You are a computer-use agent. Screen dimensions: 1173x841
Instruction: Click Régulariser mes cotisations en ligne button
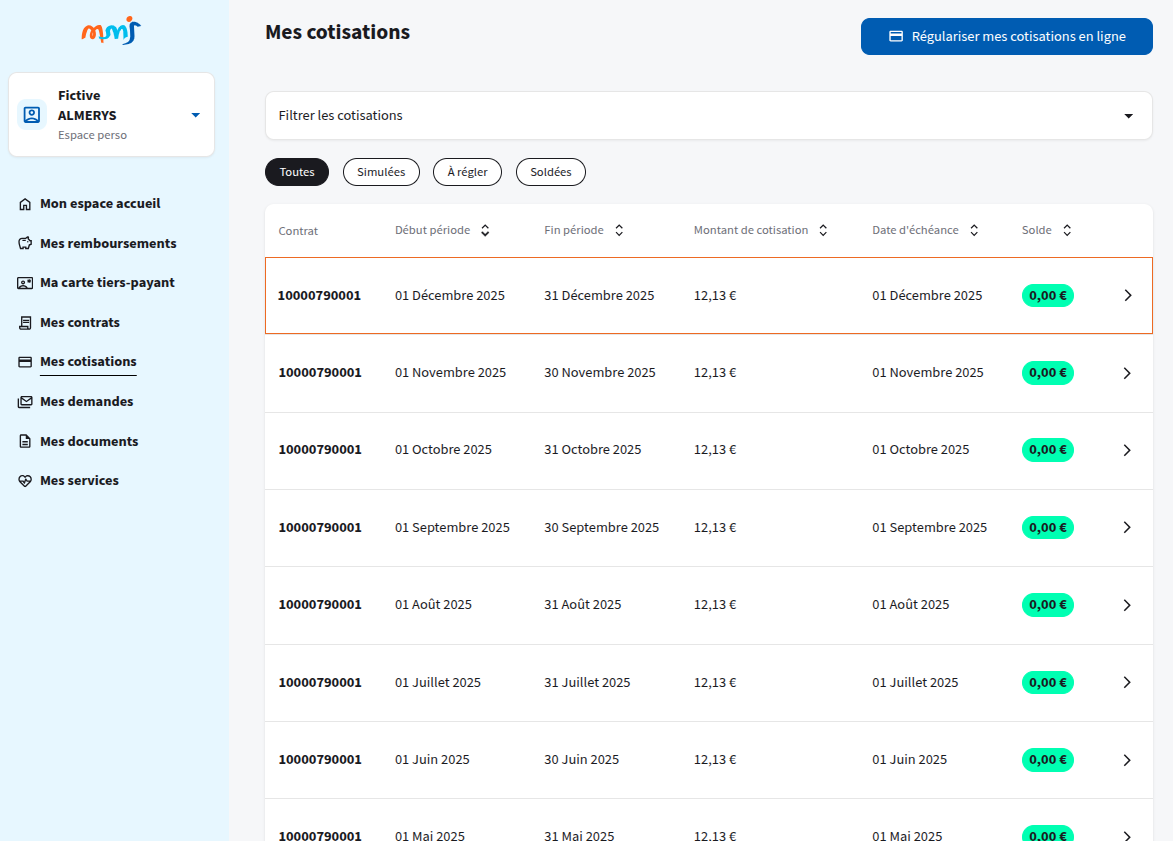(1007, 37)
